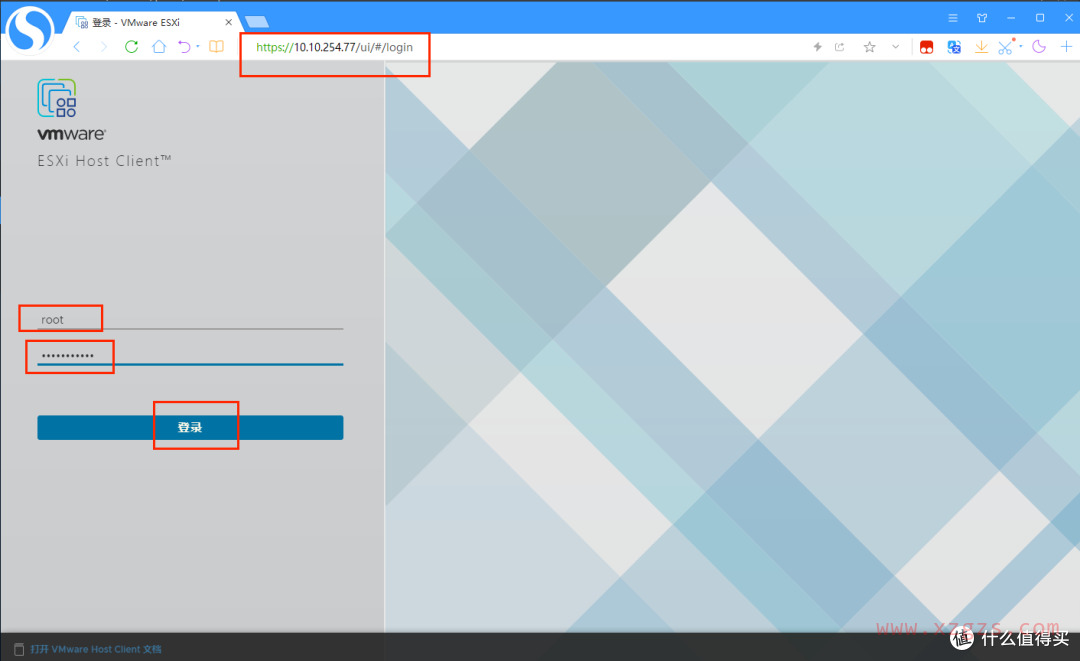1080x661 pixels.
Task: Click the purple undo restore-tab icon
Action: click(184, 46)
